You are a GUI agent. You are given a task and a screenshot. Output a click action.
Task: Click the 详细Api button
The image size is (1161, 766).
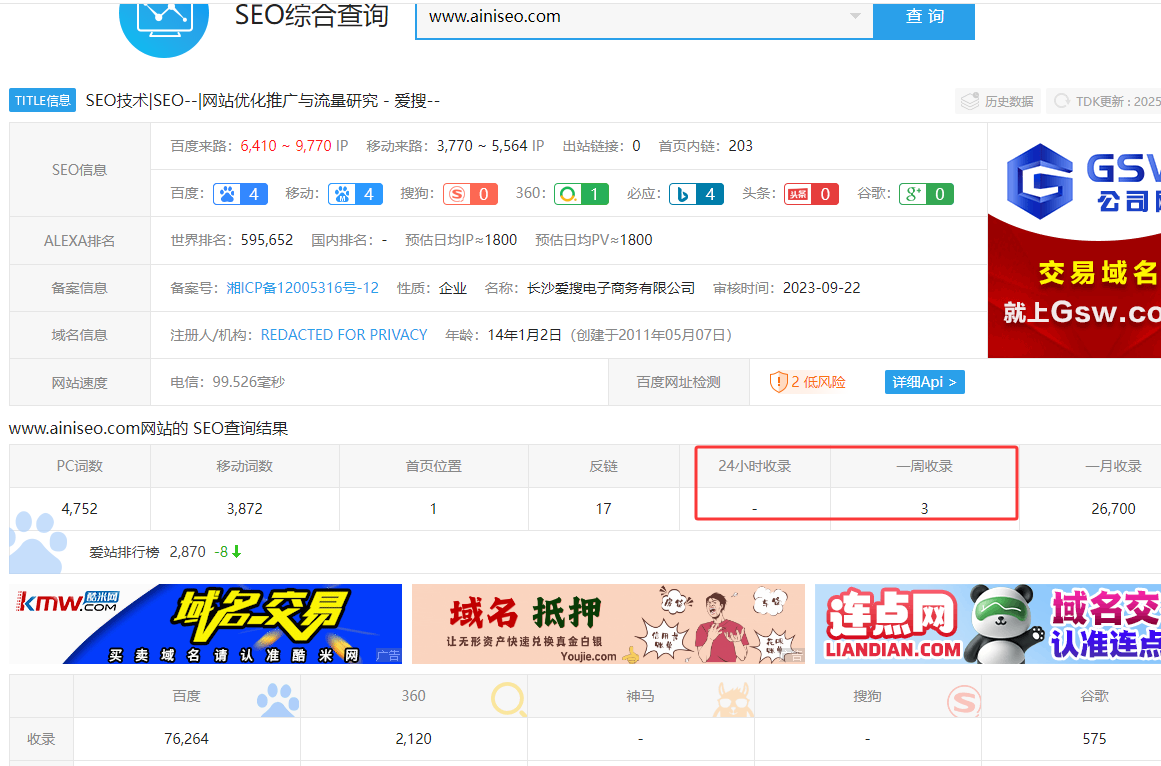[924, 382]
